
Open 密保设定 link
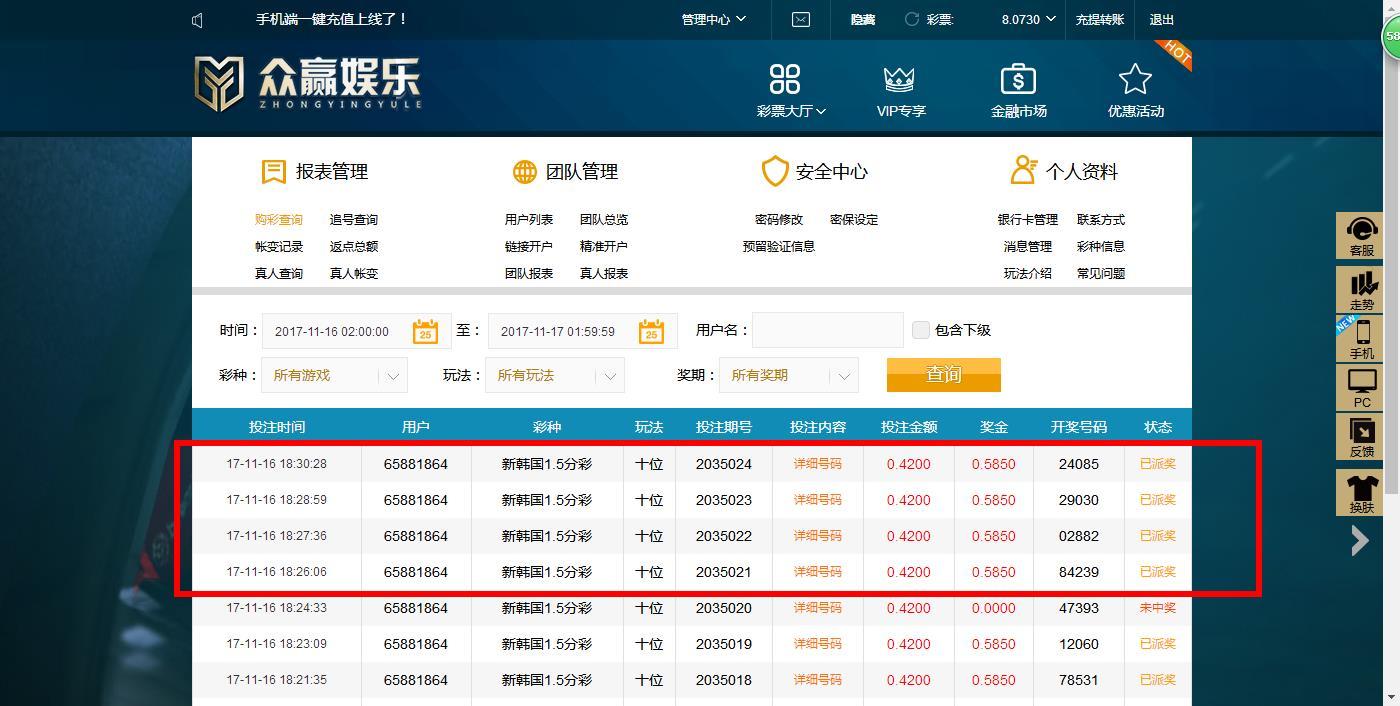point(854,220)
